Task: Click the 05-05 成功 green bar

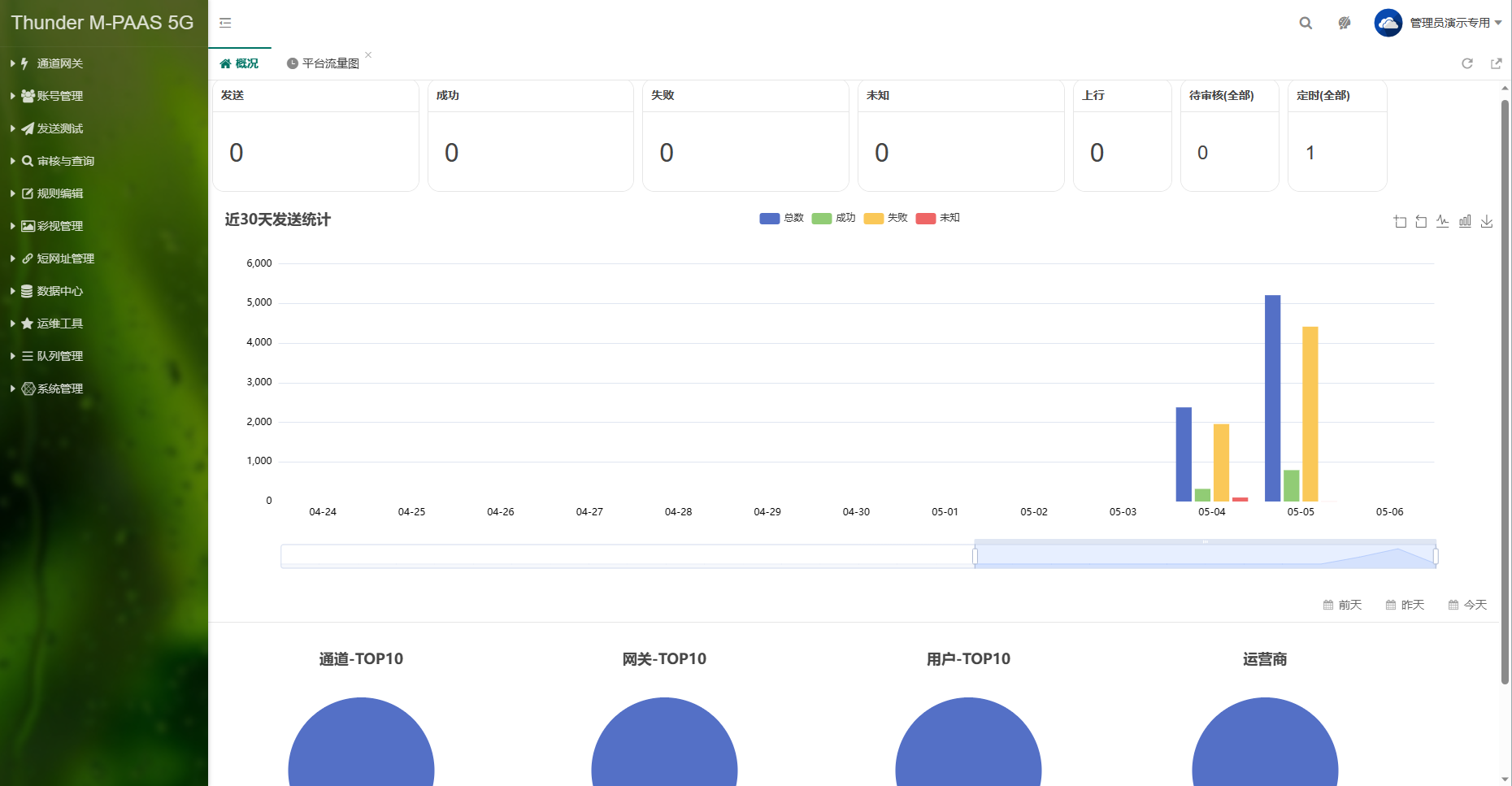Action: pos(1291,485)
